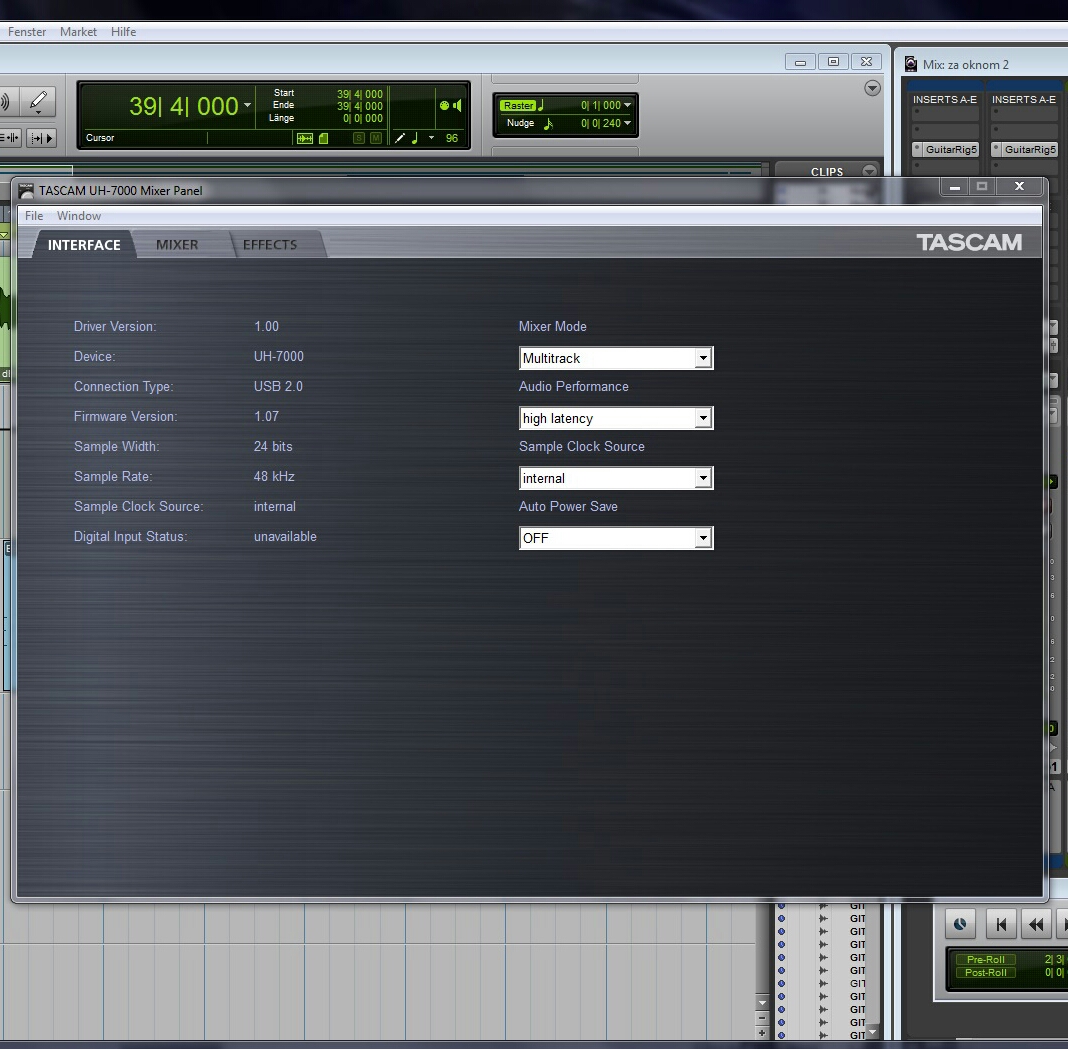The height and width of the screenshot is (1049, 1068).
Task: Click the main counter 39|4|000 display
Action: point(184,106)
